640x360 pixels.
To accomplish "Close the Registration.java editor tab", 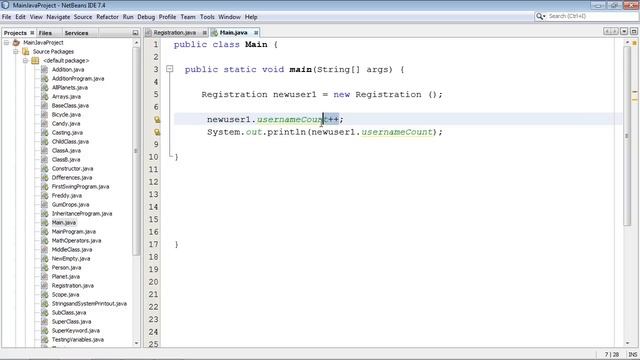I will tap(204, 33).
